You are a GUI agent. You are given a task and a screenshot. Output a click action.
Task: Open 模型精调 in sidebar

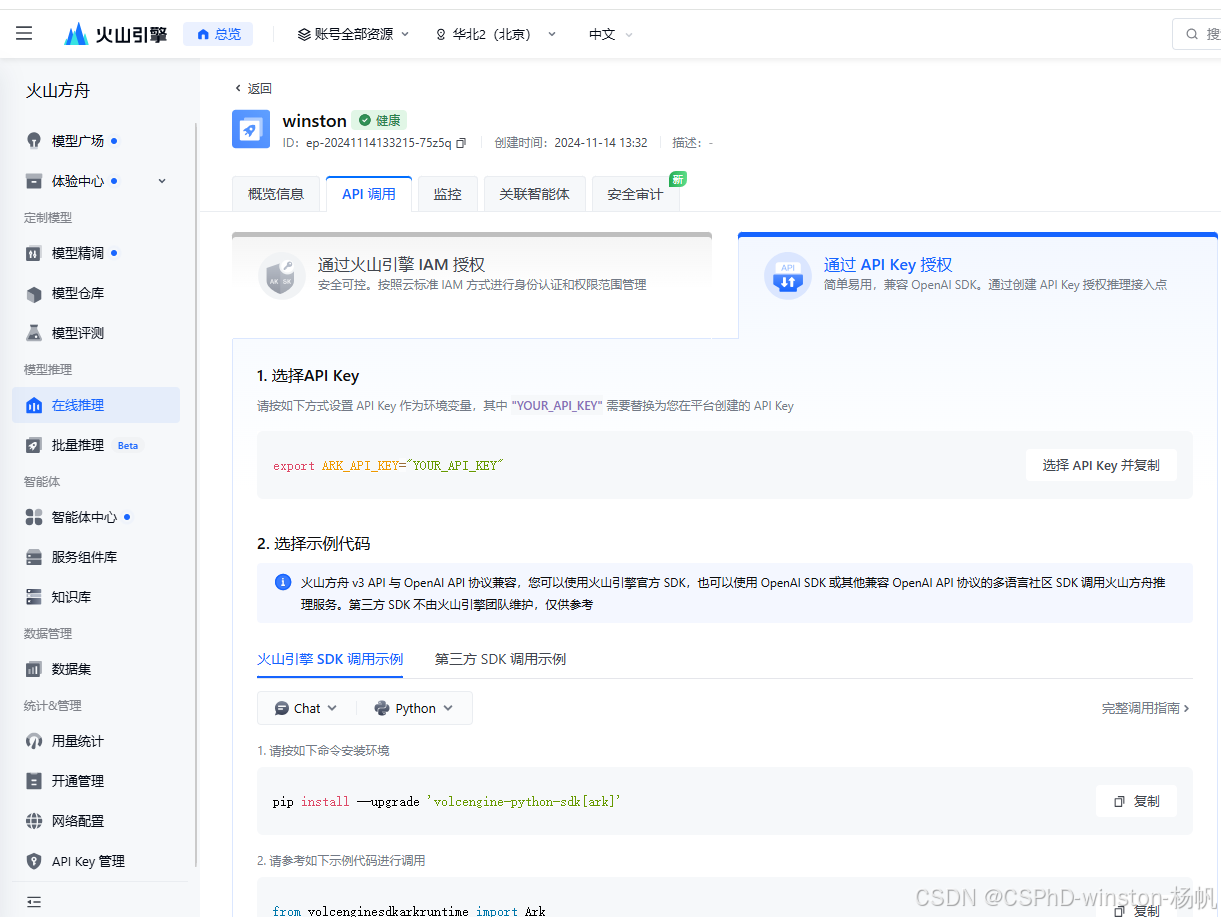96,253
